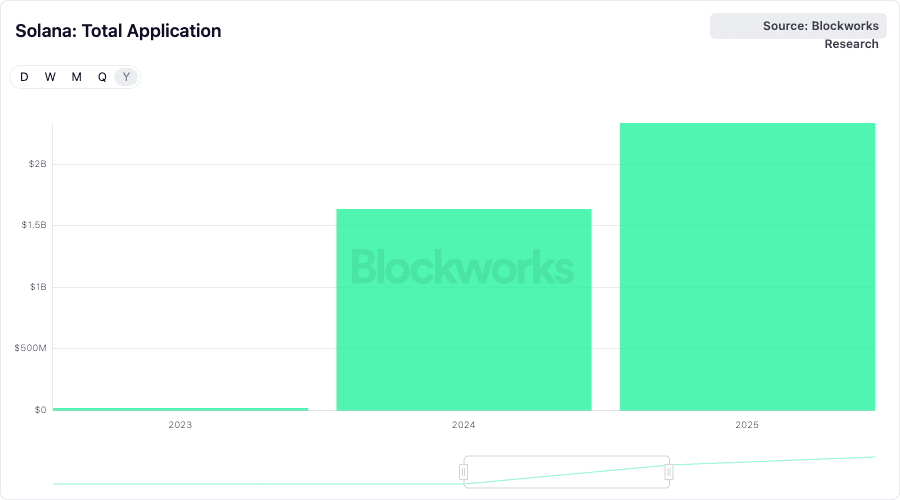Click the $500M y-axis label
Image resolution: width=900 pixels, height=500 pixels.
click(x=32, y=348)
